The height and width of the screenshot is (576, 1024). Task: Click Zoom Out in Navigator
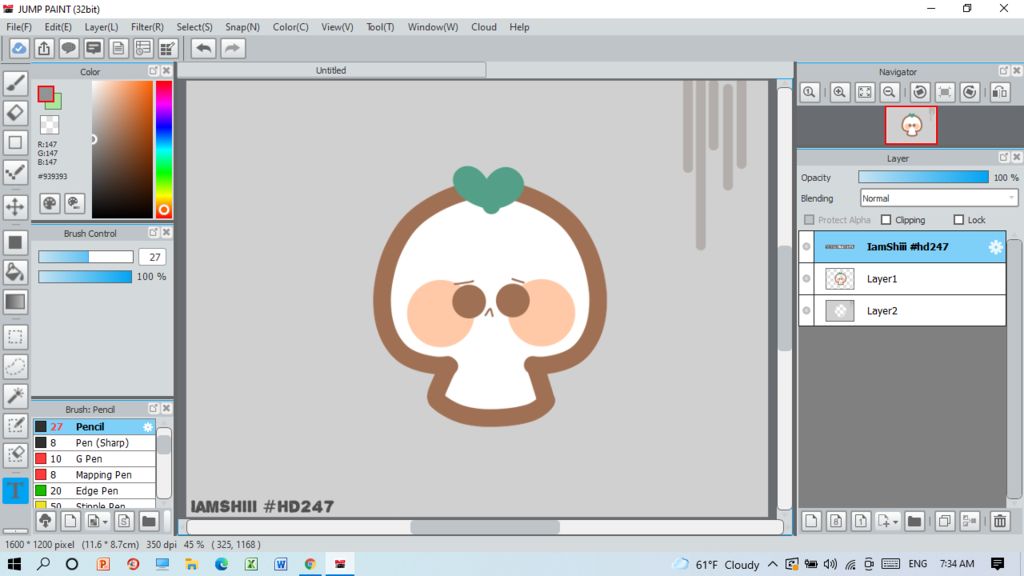(x=889, y=92)
